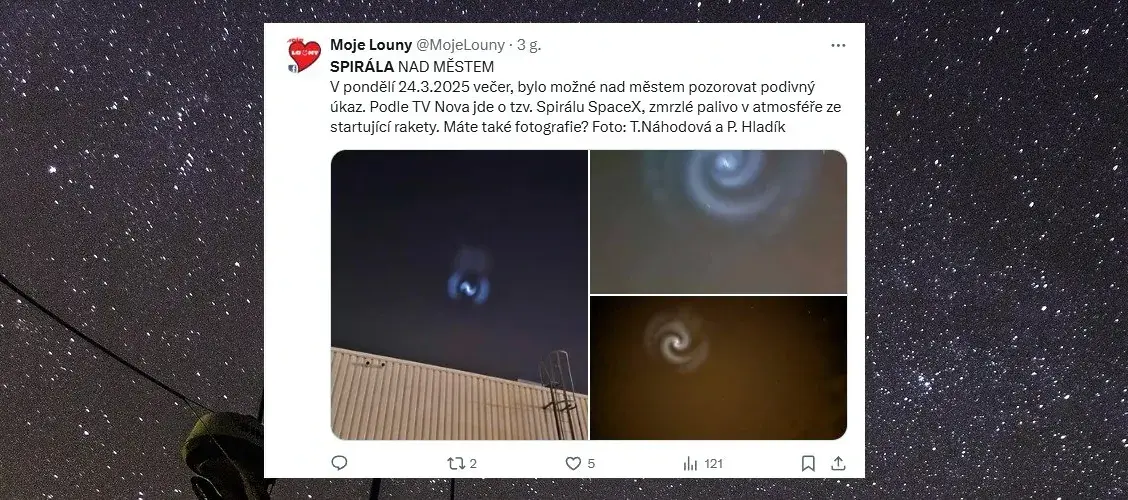Open the tweet text mentioning Spirálu SpaceX

pos(586,107)
